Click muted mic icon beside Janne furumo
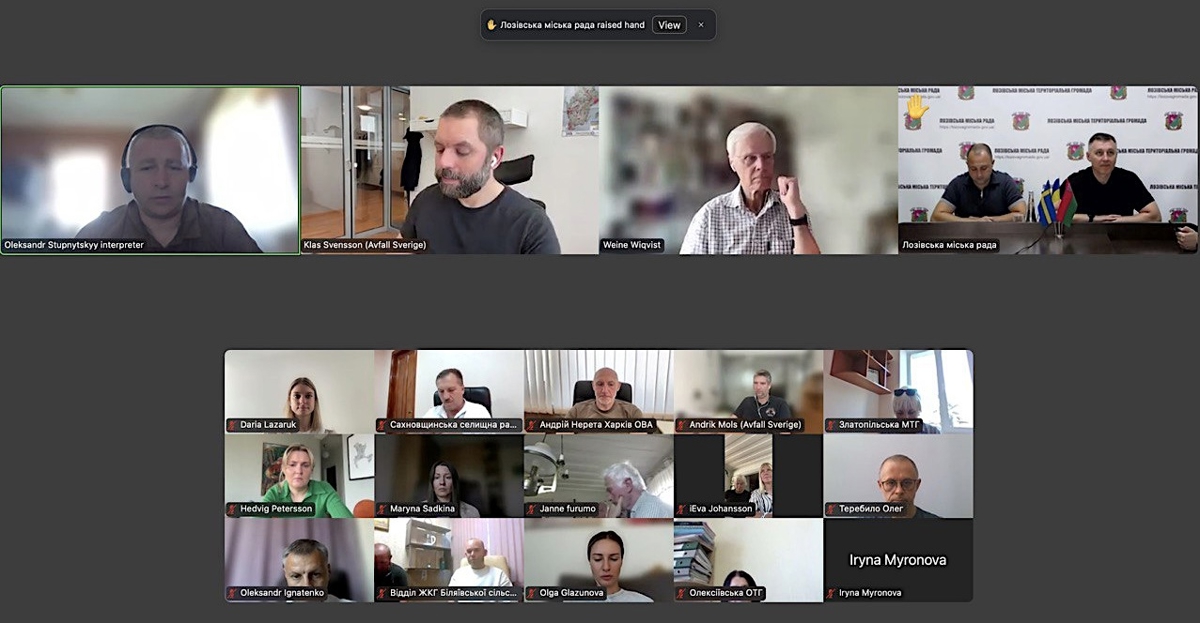Image resolution: width=1200 pixels, height=623 pixels. click(532, 509)
